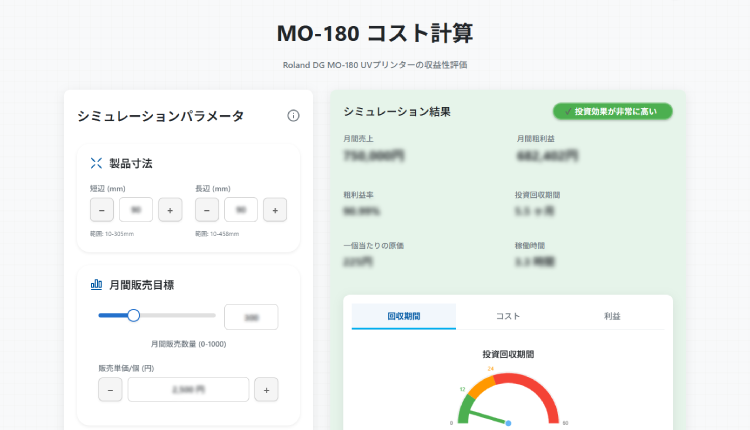The image size is (750, 430).
Task: Click the 月間販売目標 bar chart icon
Action: pyautogui.click(x=96, y=285)
